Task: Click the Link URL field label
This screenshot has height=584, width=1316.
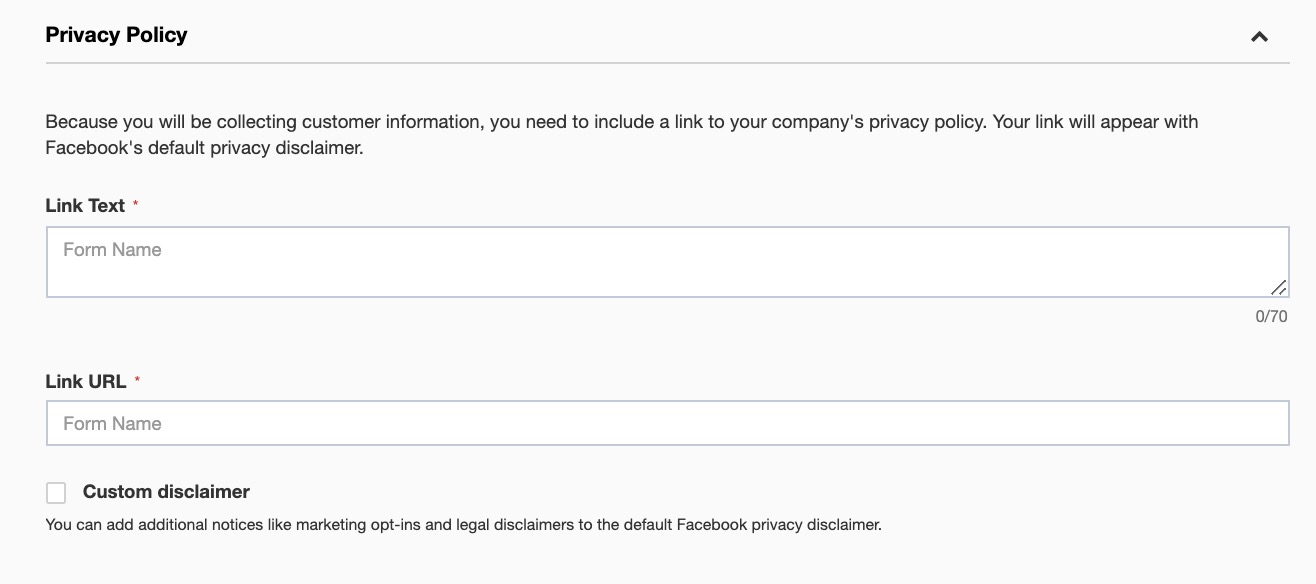Action: coord(85,382)
